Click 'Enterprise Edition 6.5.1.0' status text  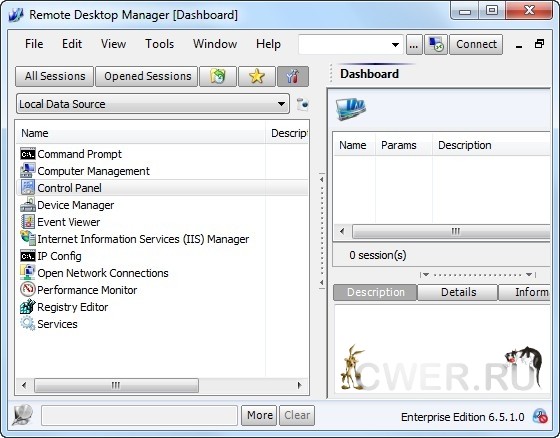click(462, 417)
